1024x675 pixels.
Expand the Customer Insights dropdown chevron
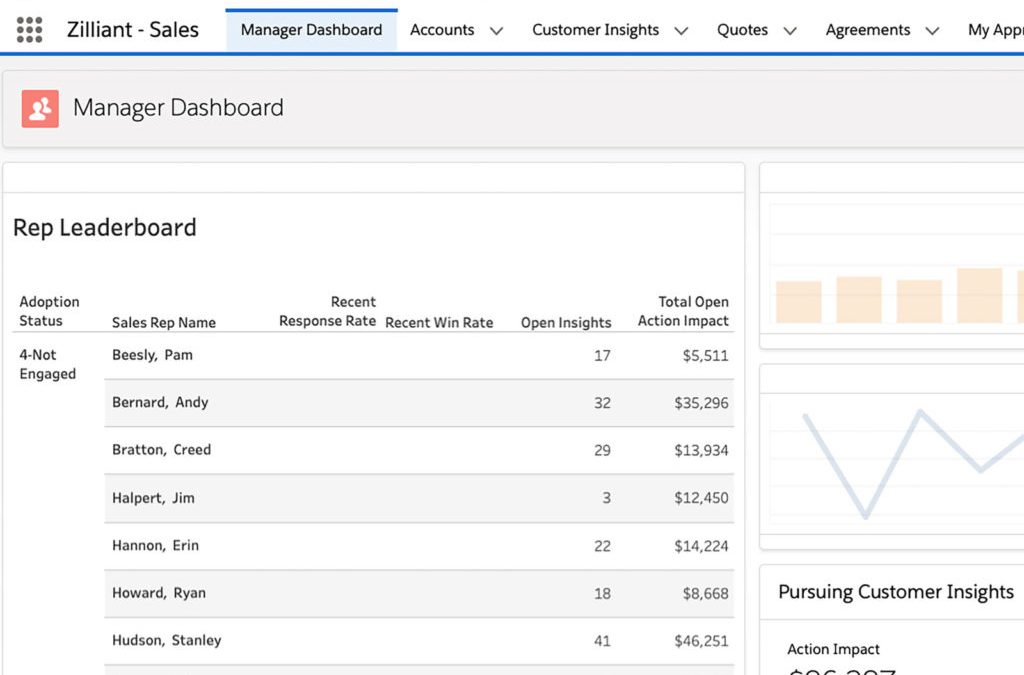(681, 31)
